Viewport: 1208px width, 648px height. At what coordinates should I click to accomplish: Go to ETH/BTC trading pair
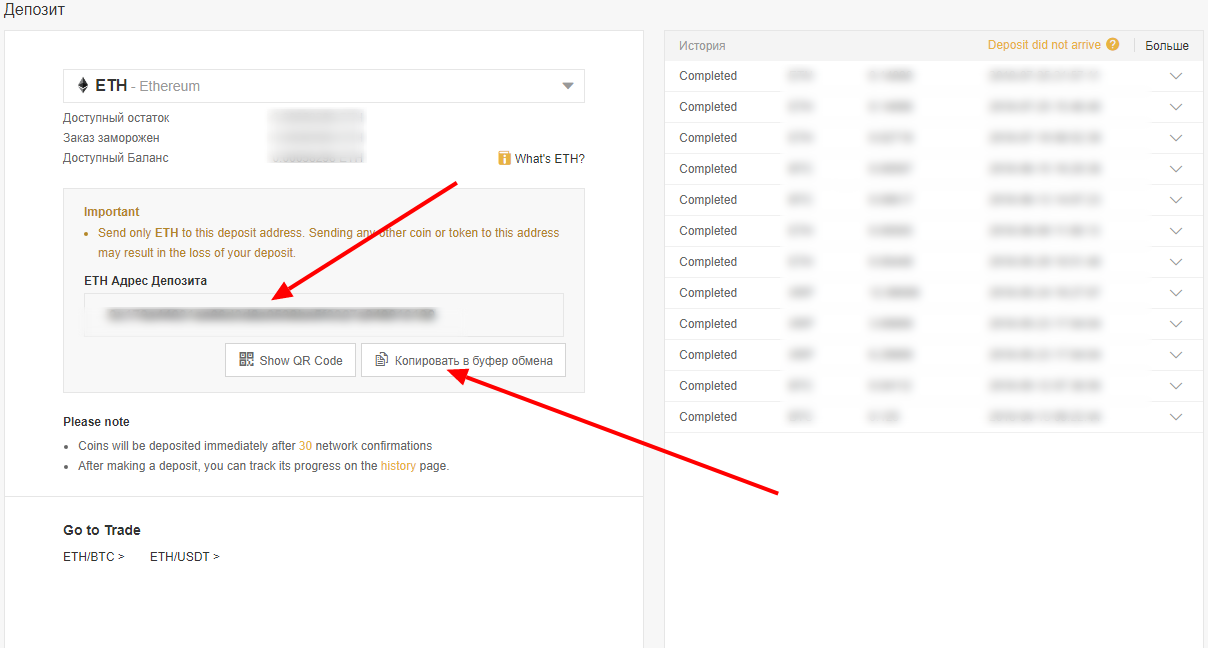coord(93,557)
